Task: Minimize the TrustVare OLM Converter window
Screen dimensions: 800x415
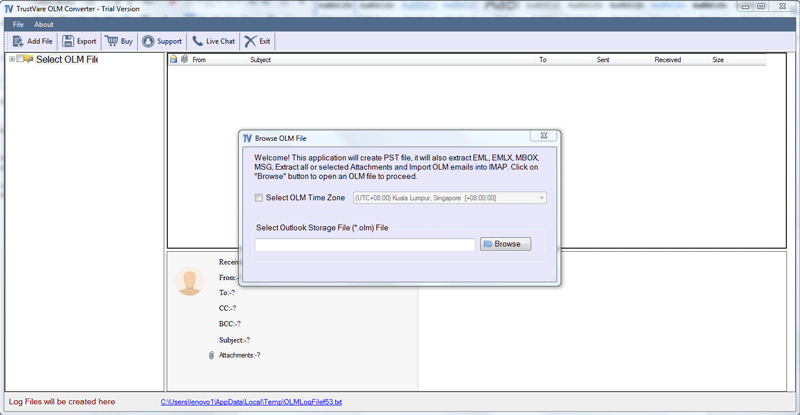Action: point(745,7)
